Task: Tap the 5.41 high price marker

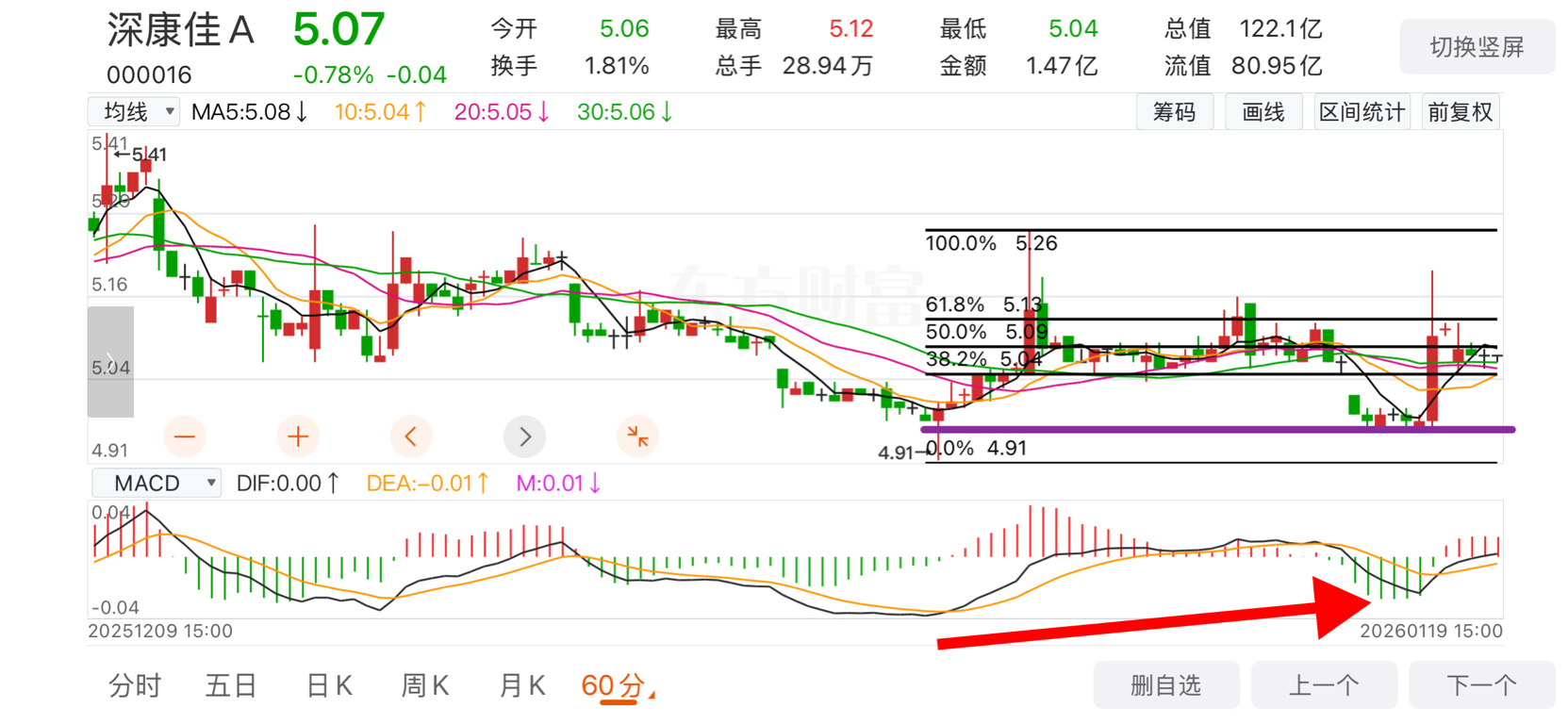Action: click(x=140, y=154)
